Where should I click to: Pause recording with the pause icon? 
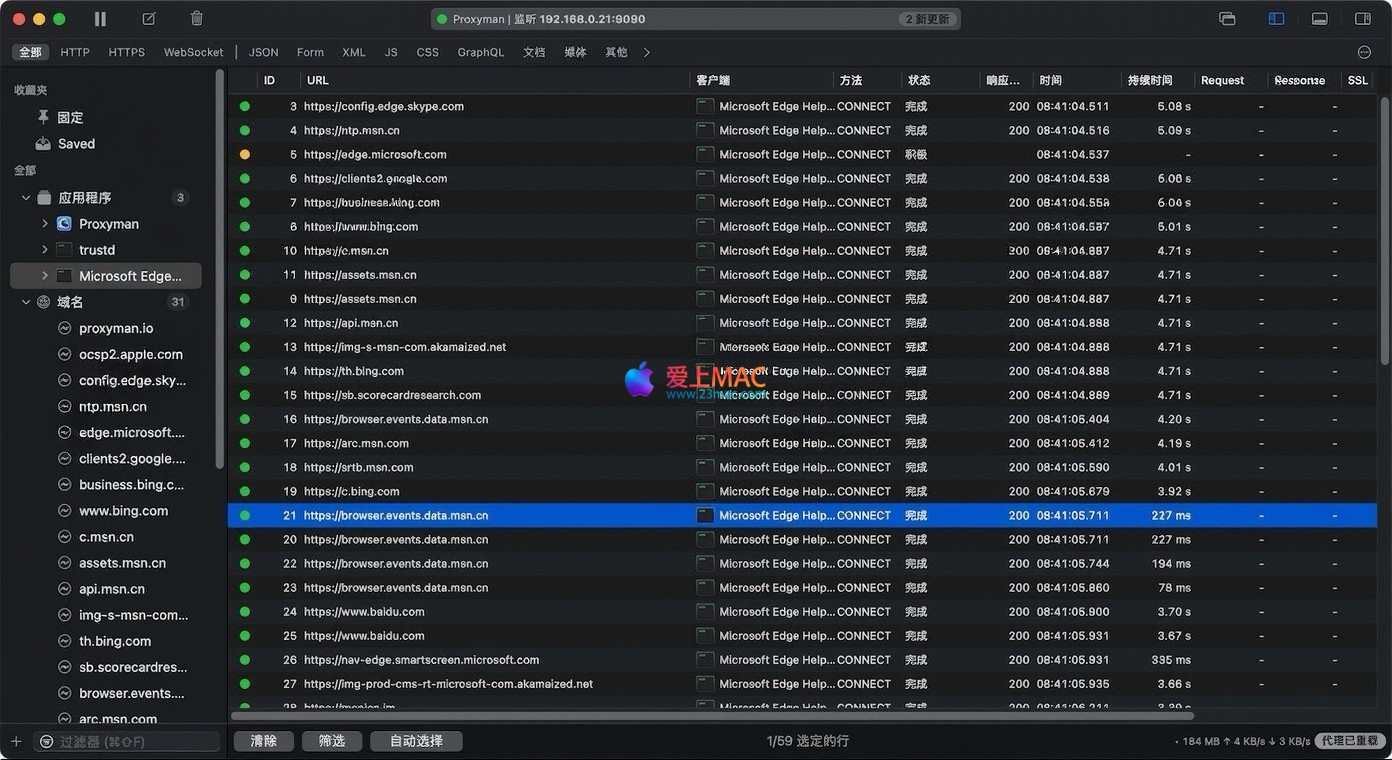pyautogui.click(x=100, y=19)
